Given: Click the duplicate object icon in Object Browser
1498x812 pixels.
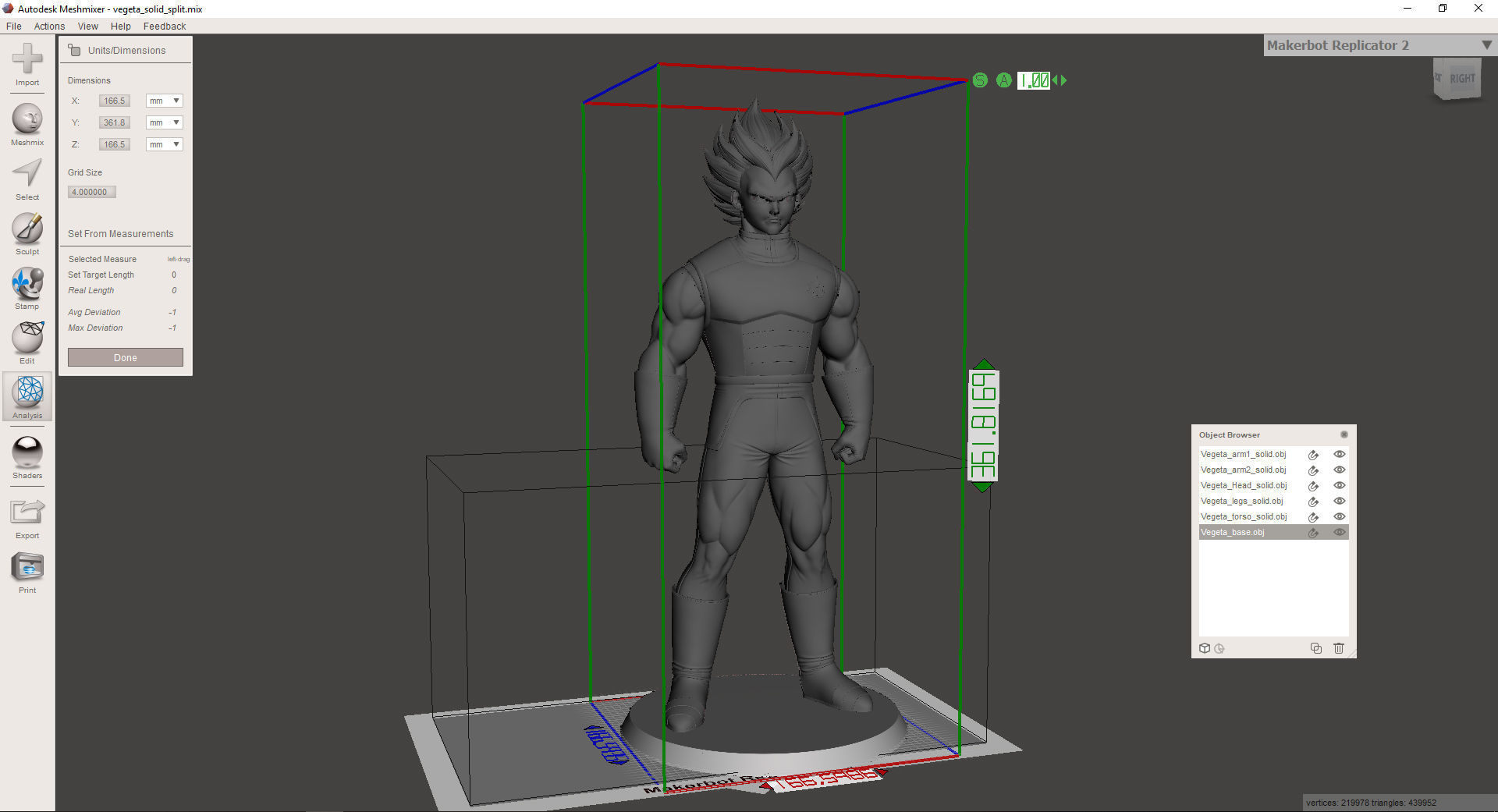Looking at the screenshot, I should coord(1316,648).
